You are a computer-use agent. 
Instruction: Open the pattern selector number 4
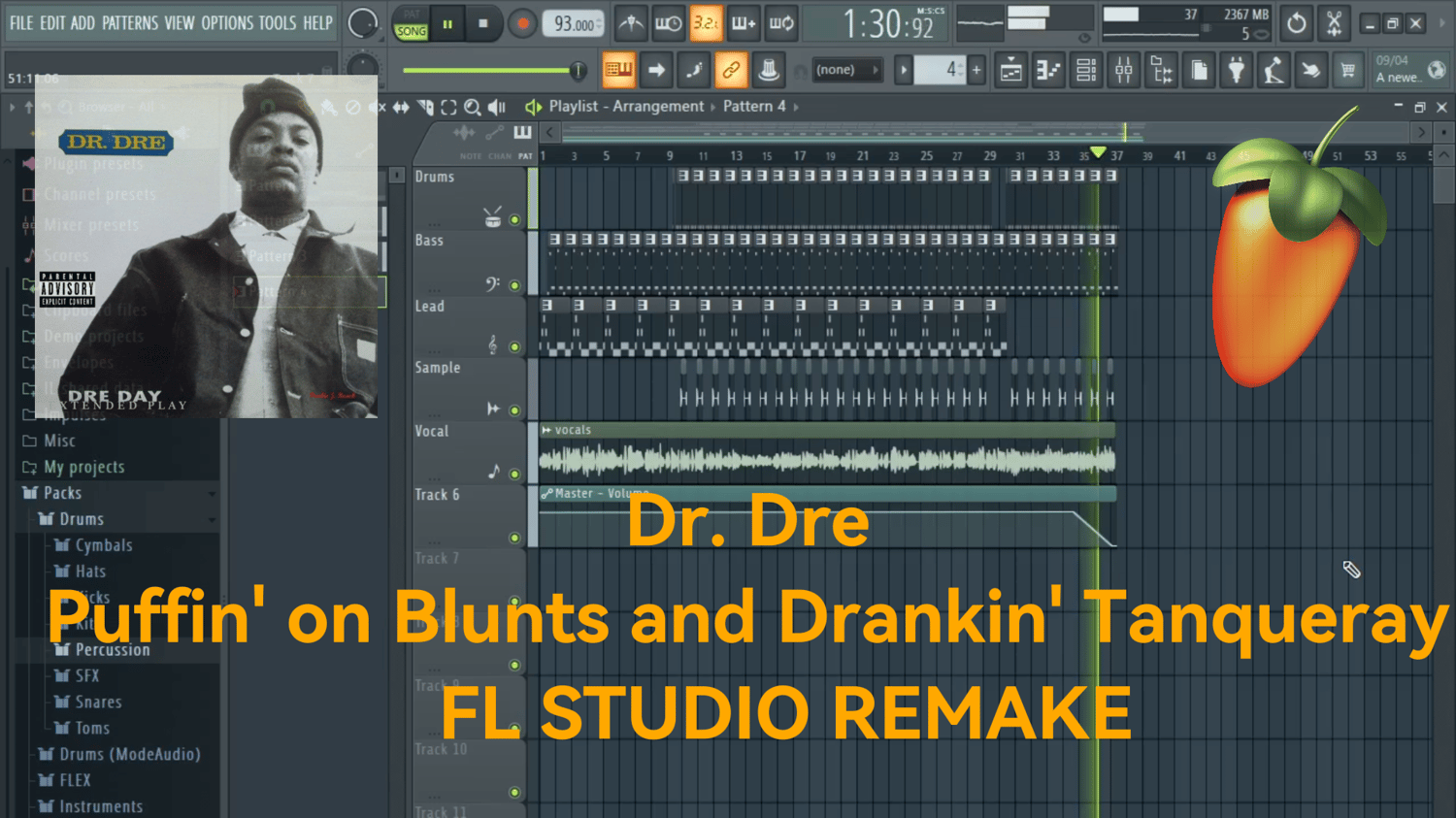pyautogui.click(x=940, y=70)
